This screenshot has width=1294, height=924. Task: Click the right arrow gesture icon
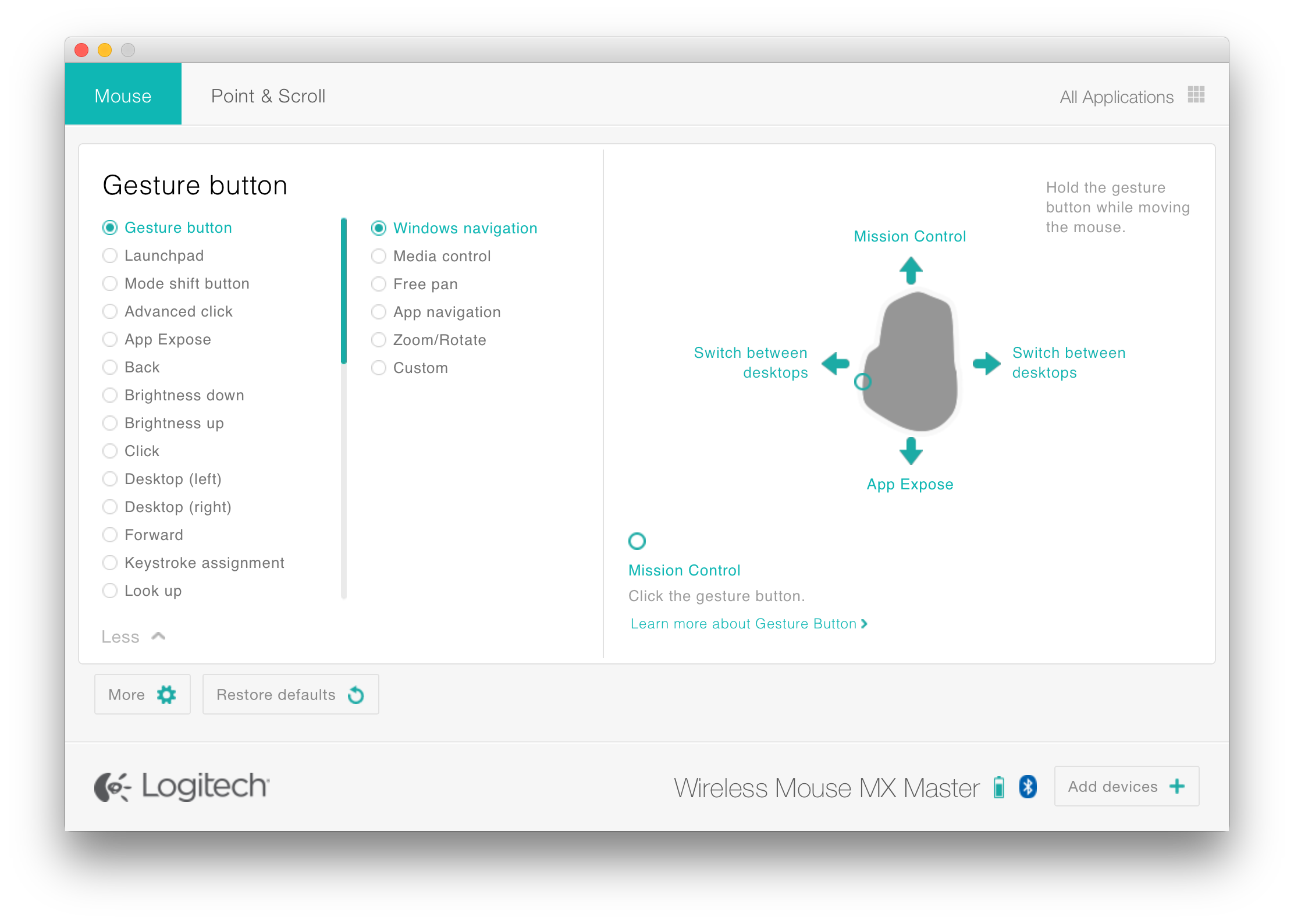click(x=986, y=364)
